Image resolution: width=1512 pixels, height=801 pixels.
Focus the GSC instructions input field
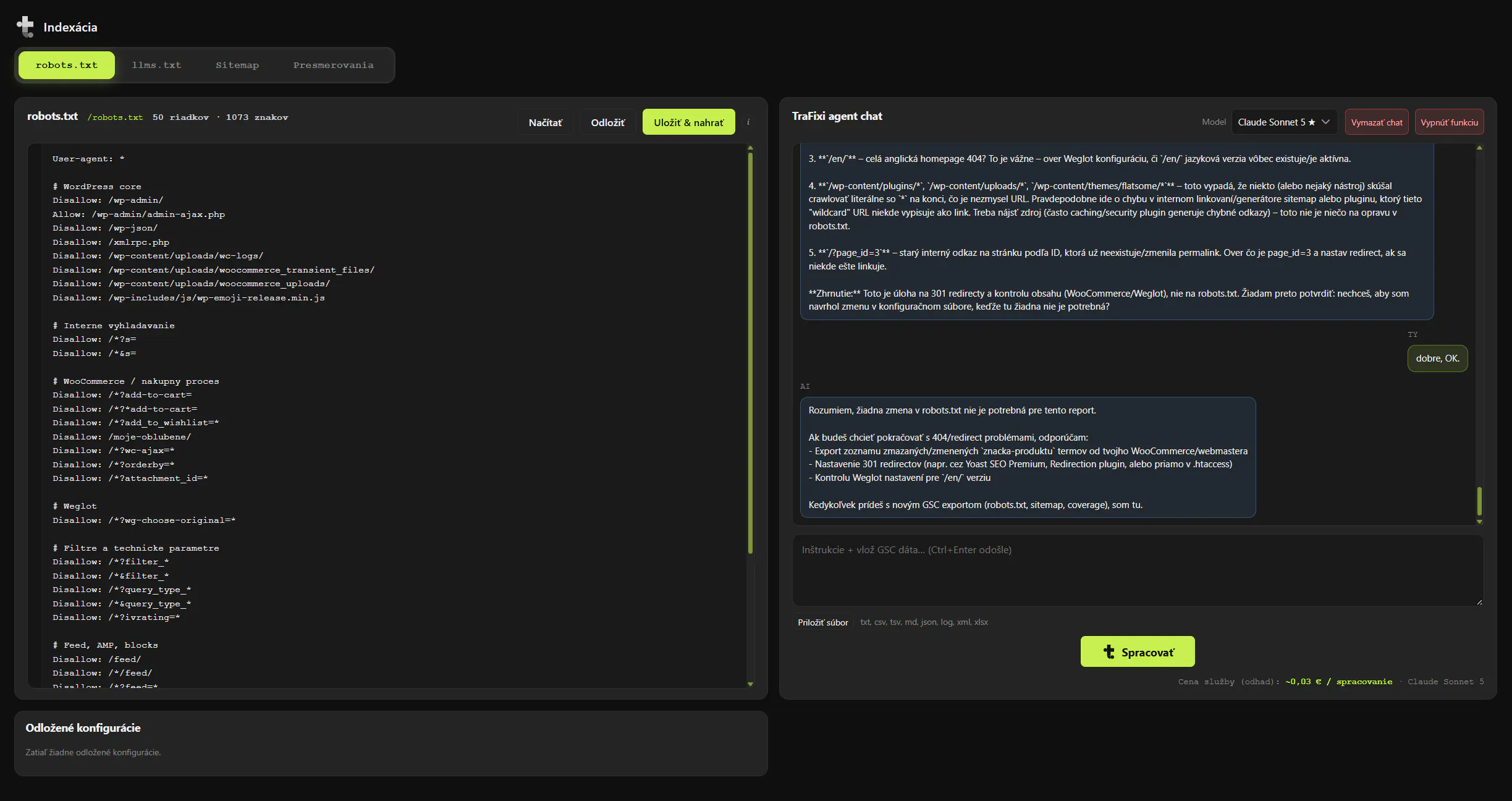tap(1138, 570)
